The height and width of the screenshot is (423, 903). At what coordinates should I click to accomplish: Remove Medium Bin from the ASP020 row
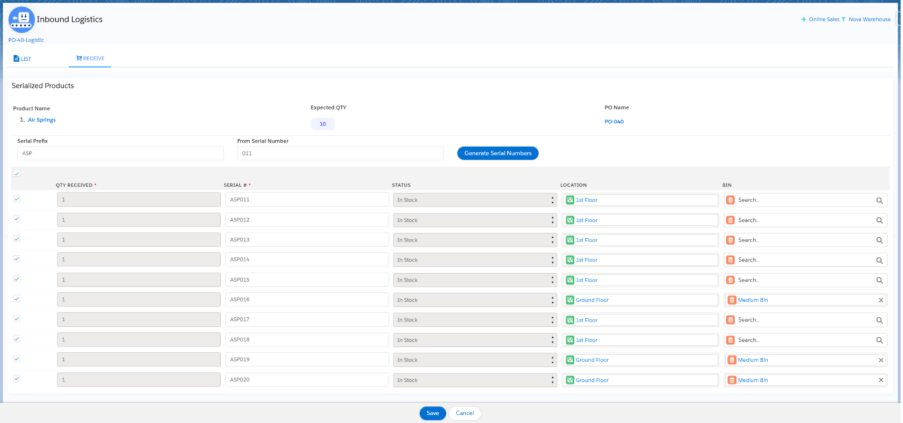[881, 380]
